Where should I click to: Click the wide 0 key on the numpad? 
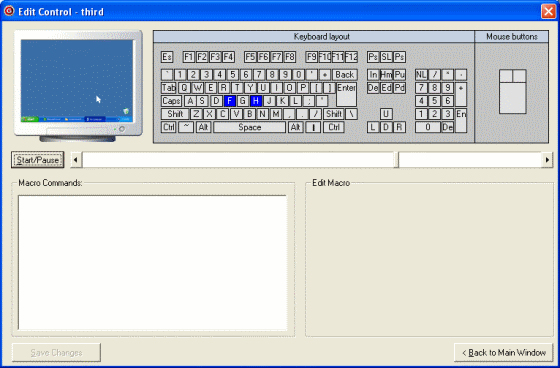[428, 128]
